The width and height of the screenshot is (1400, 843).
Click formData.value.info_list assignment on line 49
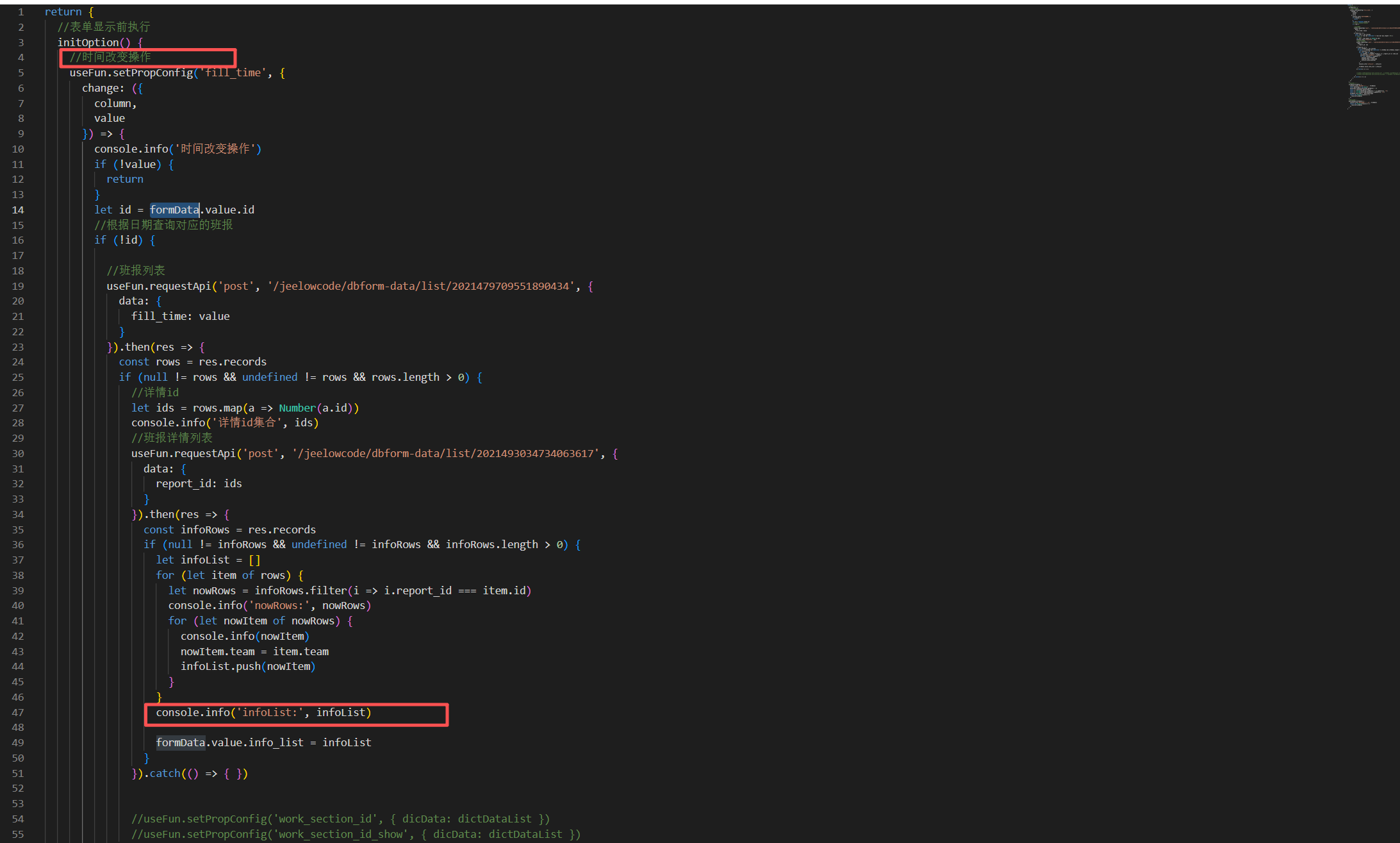(263, 742)
